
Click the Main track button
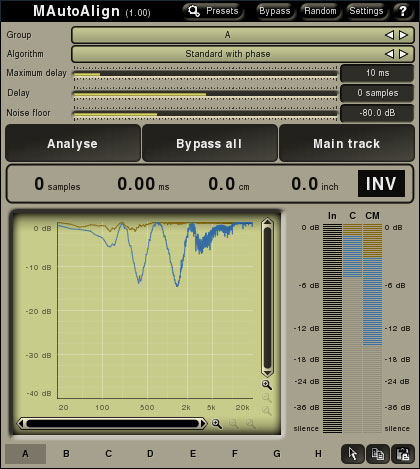click(347, 144)
